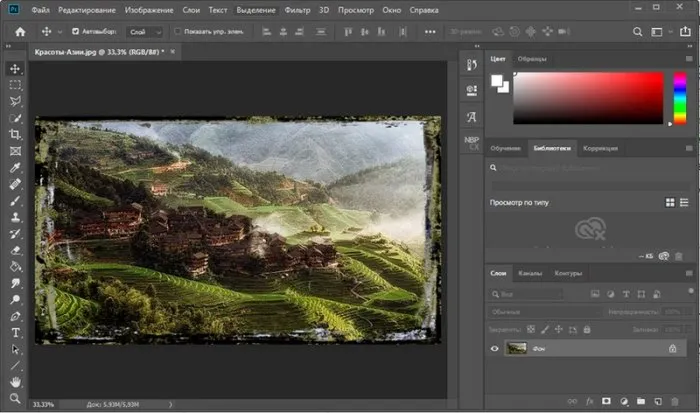Select the Smudge tool
700x413 pixels.
click(15, 283)
